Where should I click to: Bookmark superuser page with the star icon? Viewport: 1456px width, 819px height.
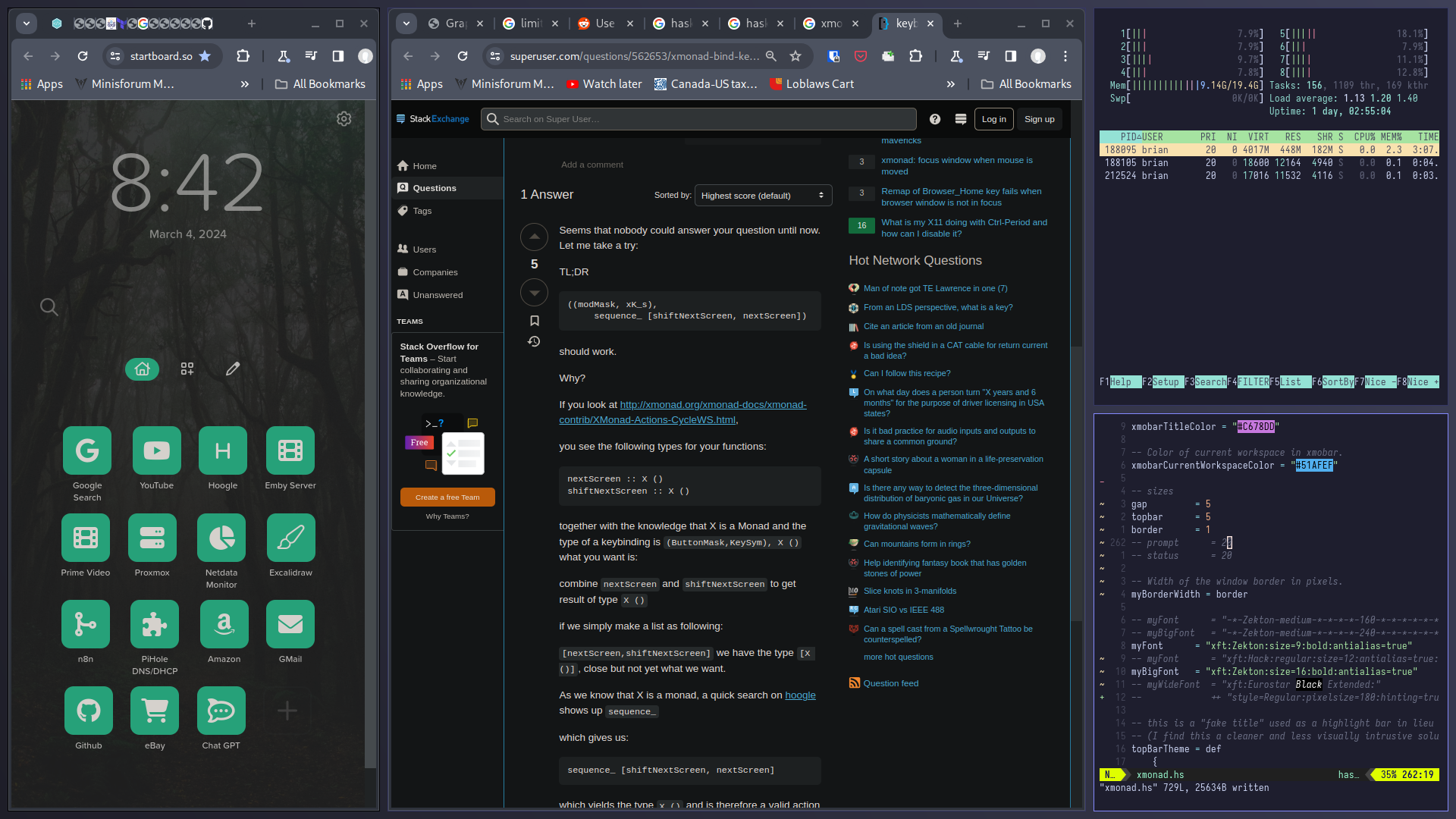(x=795, y=56)
